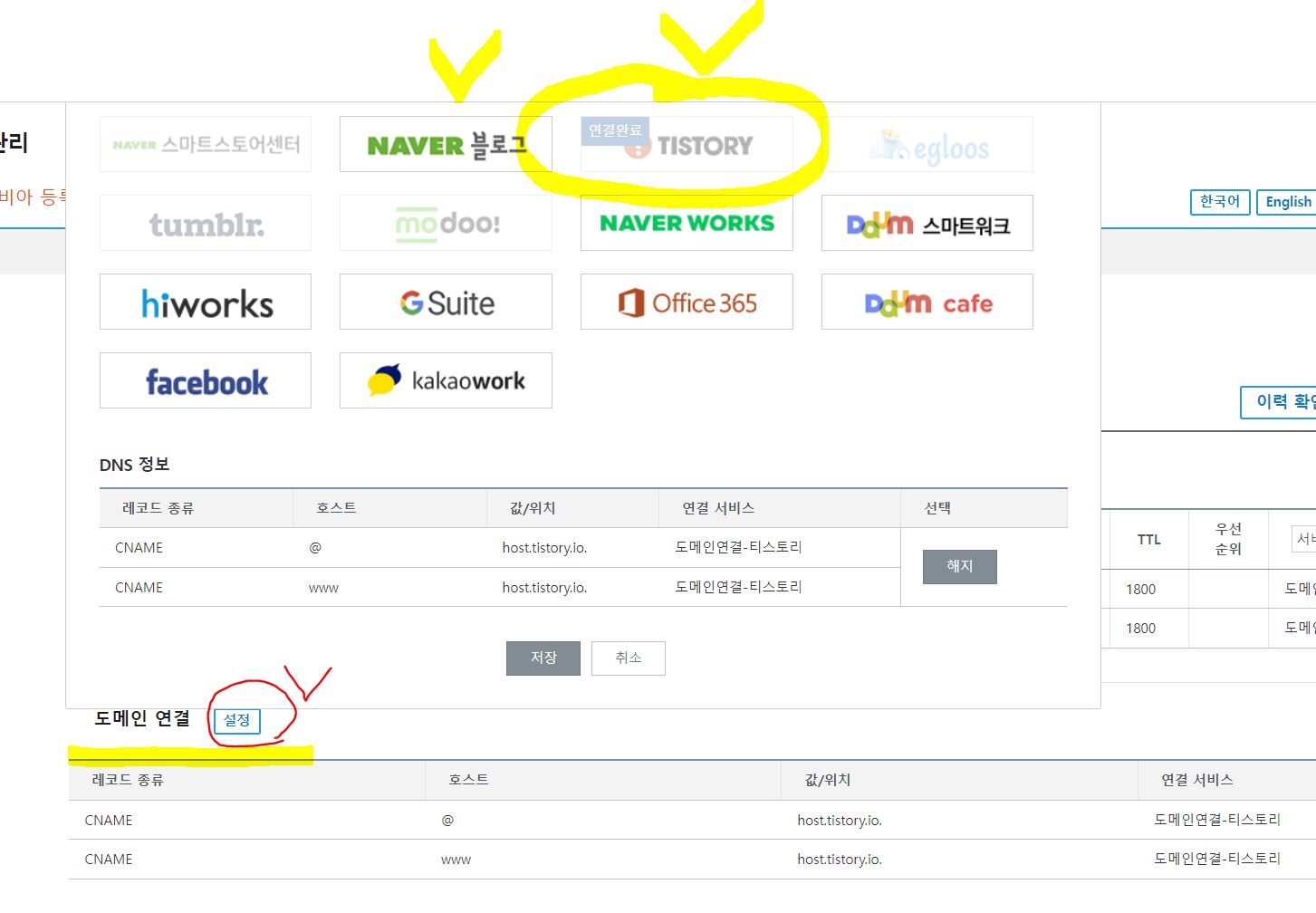Image resolution: width=1316 pixels, height=913 pixels.
Task: Click the @ host cell in bottom table
Action: click(447, 821)
